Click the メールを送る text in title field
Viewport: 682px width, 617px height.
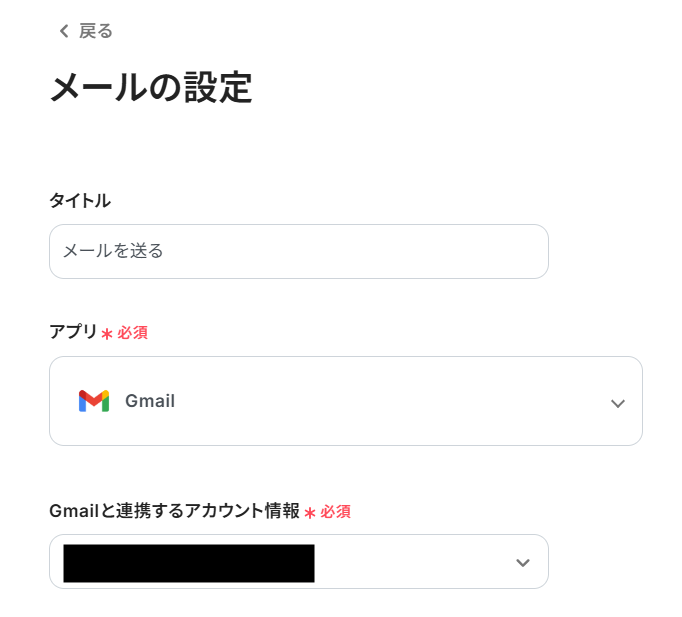[113, 251]
